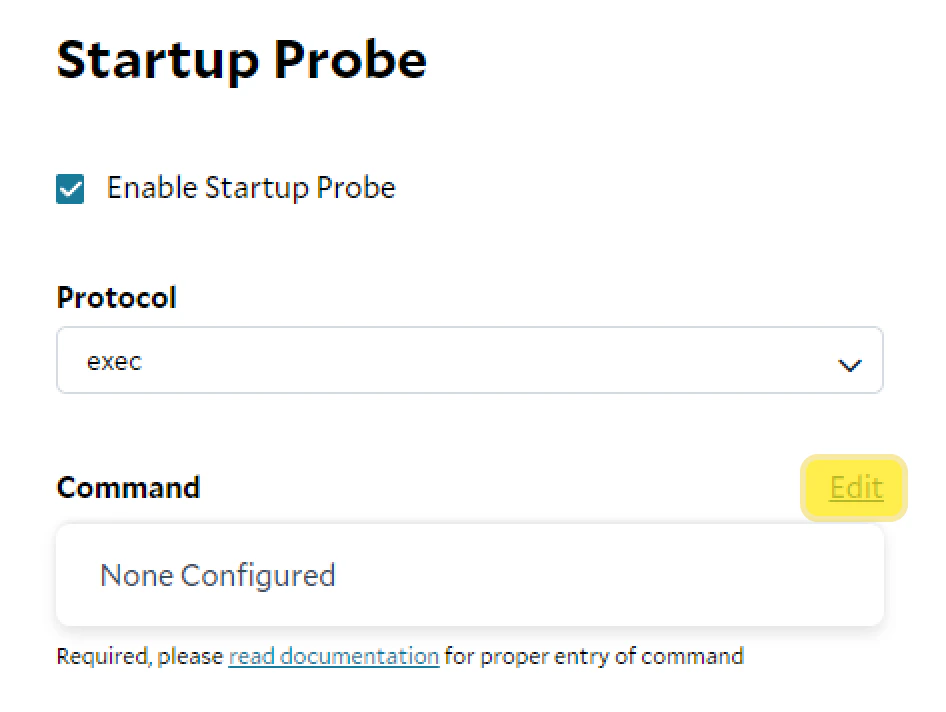
Task: Select the exec value in the Protocol combo box
Action: tap(115, 361)
